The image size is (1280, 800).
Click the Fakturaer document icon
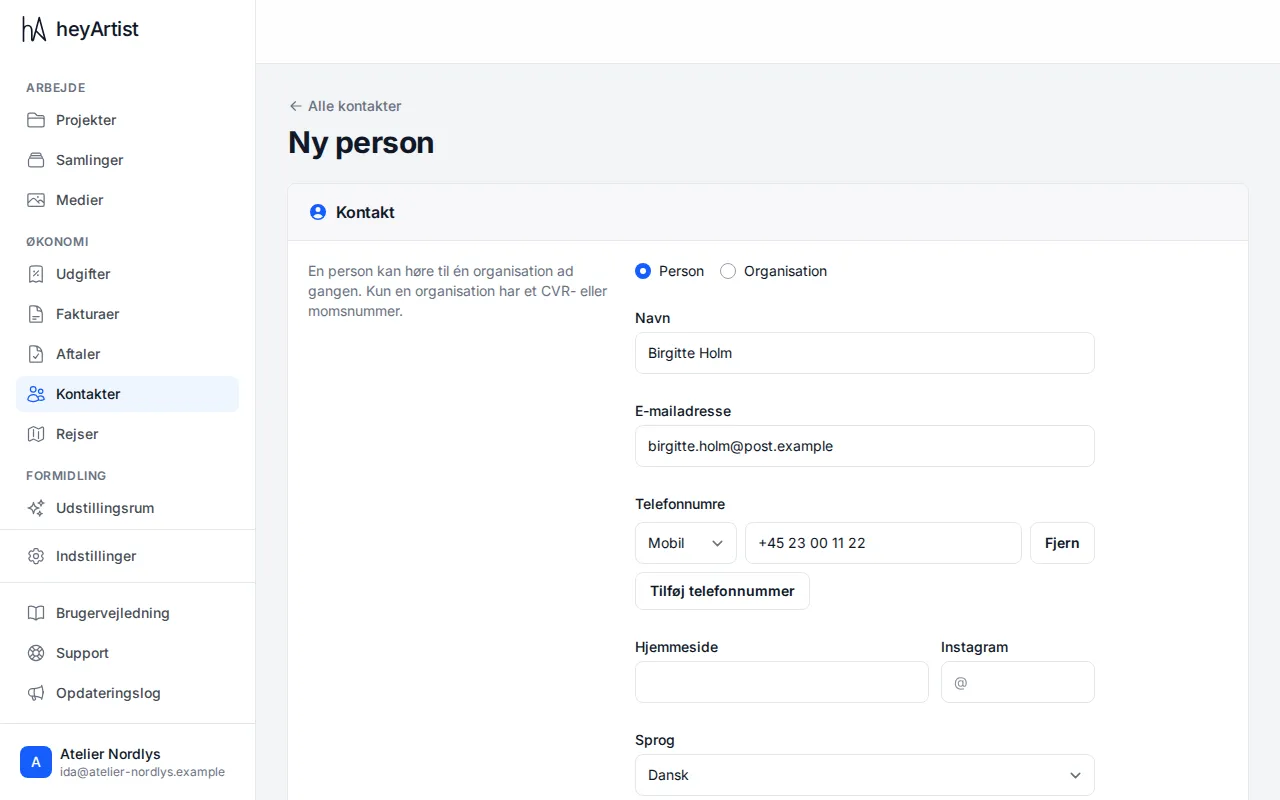click(36, 314)
